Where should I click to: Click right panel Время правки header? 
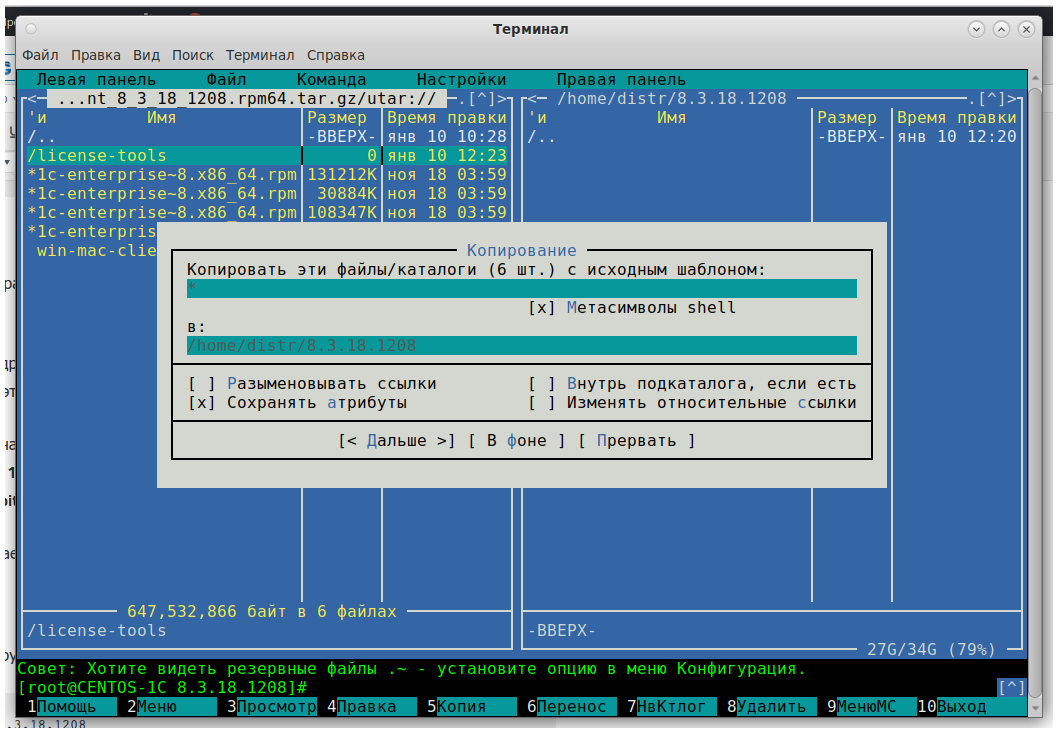(956, 118)
